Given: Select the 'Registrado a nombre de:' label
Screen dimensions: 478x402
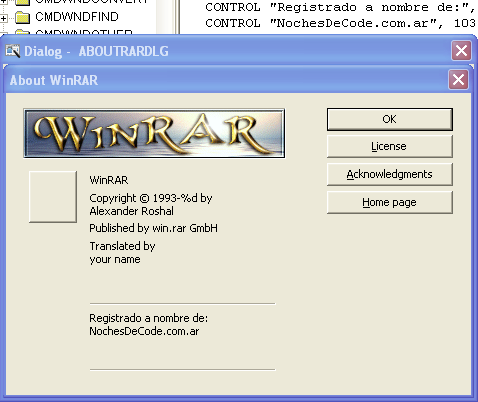Looking at the screenshot, I should 148,318.
